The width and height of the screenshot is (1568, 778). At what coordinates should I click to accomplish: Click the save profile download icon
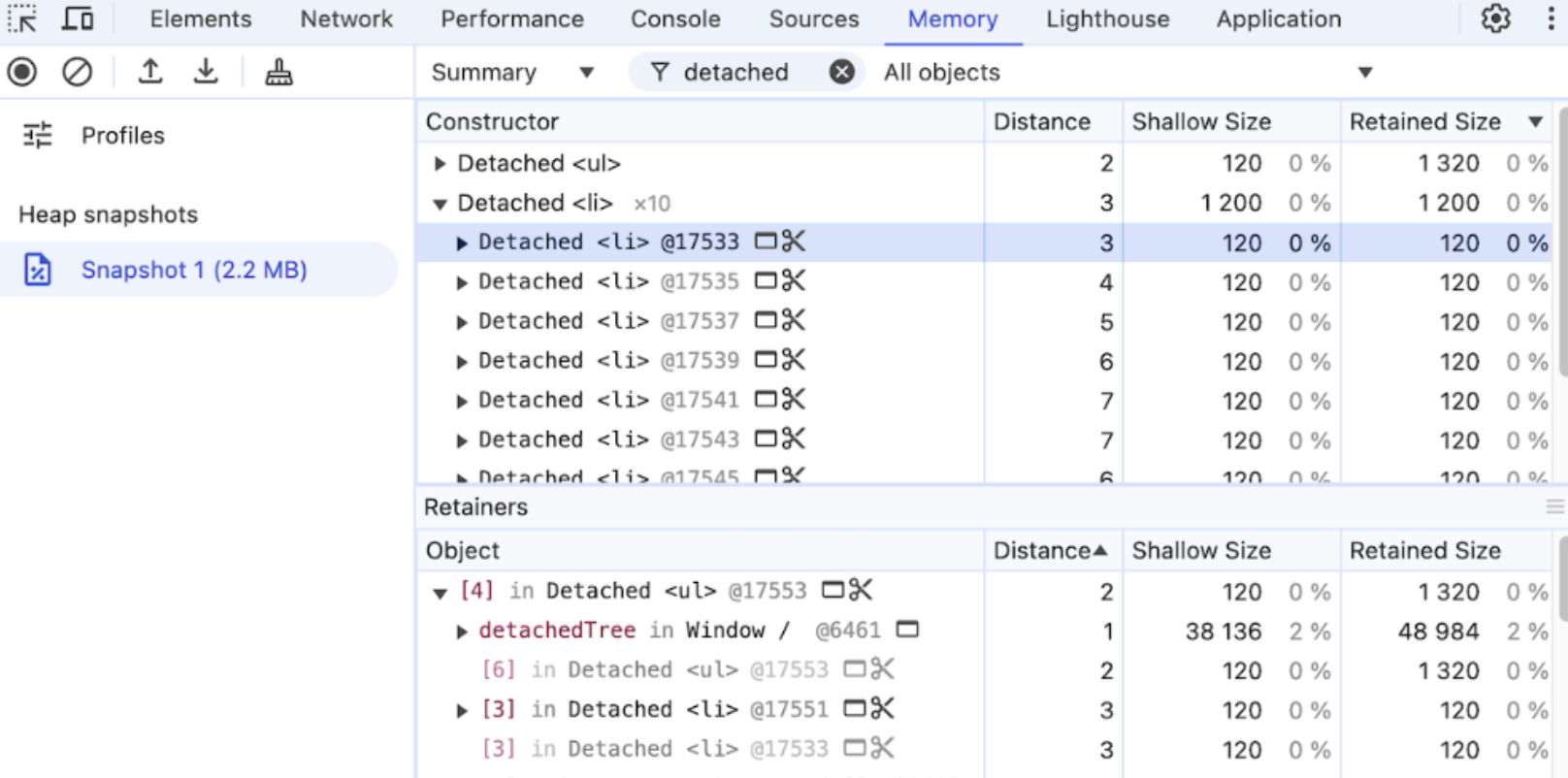(x=206, y=72)
